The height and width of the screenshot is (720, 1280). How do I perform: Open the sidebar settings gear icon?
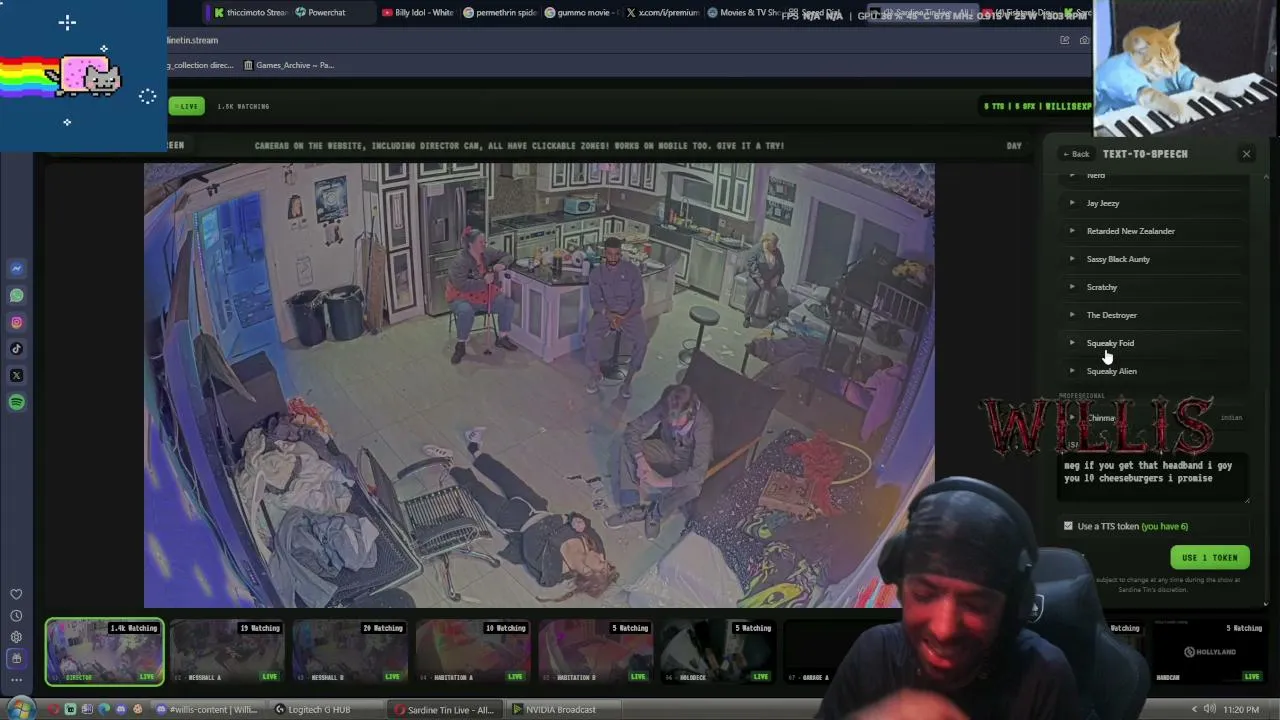tap(16, 637)
